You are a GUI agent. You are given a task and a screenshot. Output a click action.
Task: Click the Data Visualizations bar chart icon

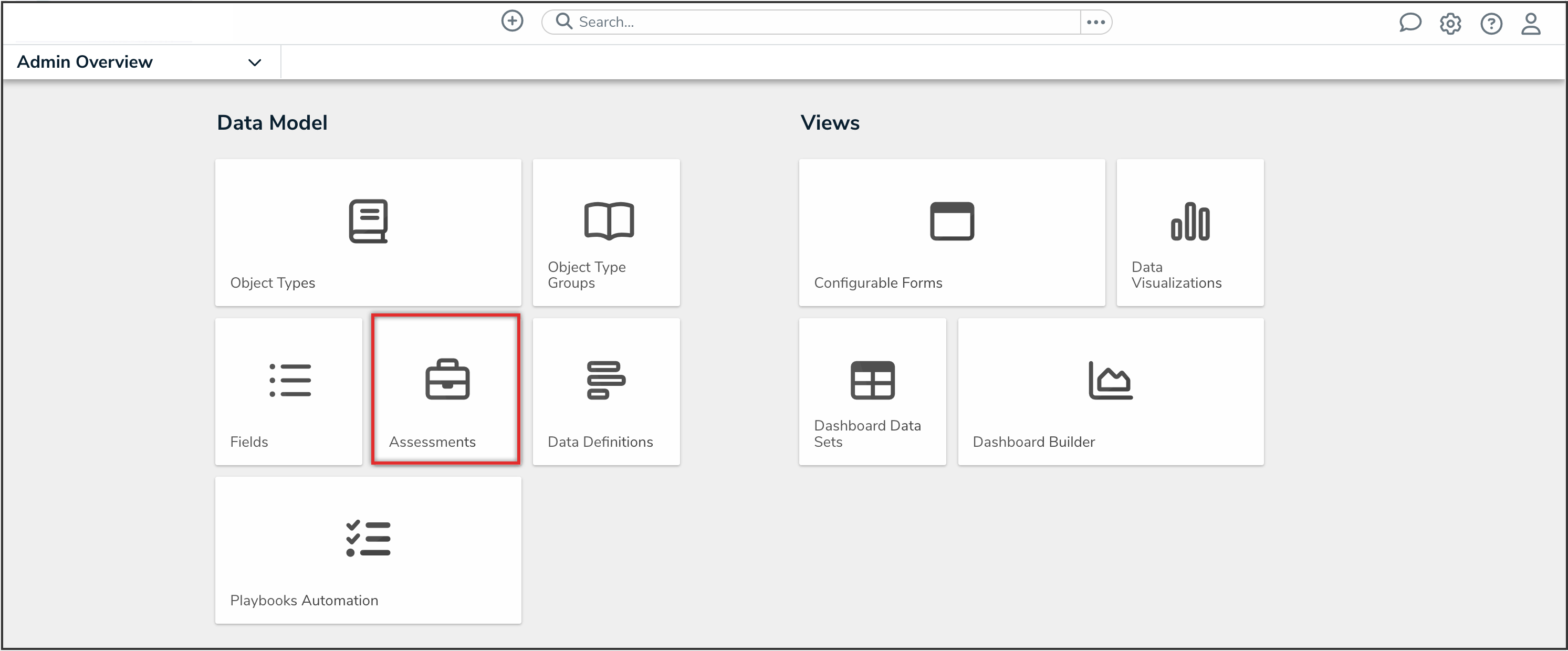(x=1189, y=222)
